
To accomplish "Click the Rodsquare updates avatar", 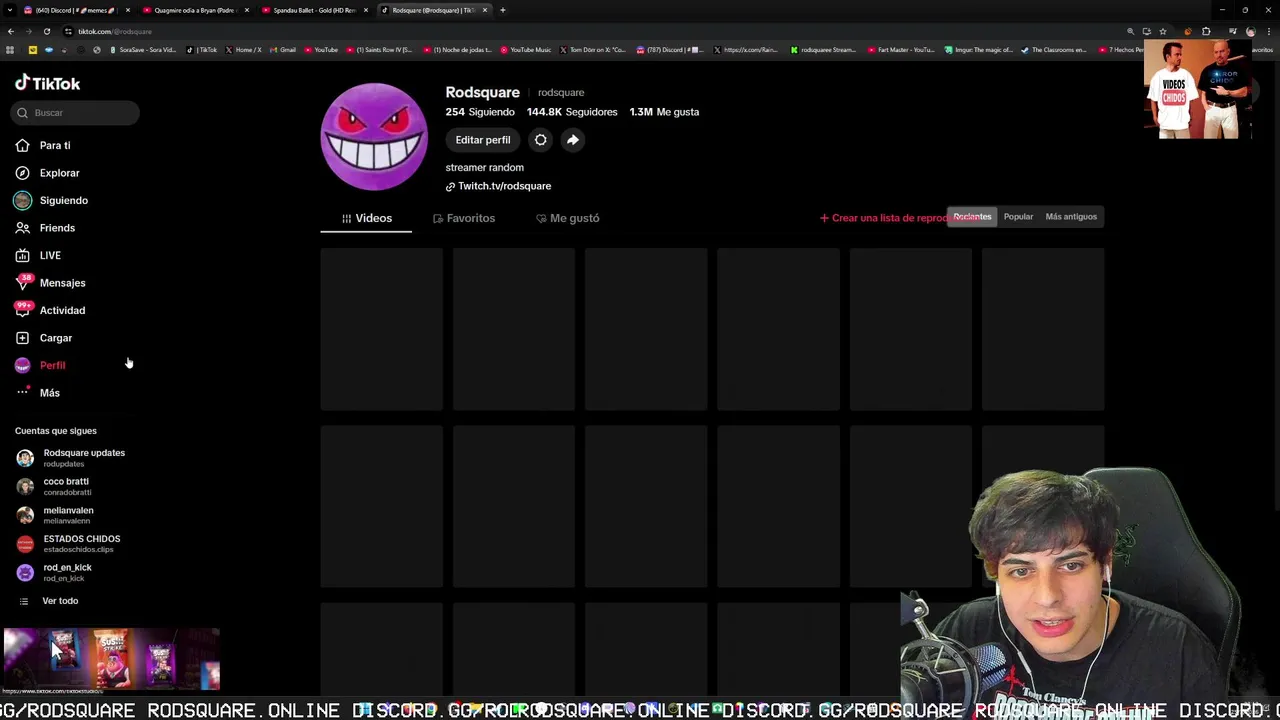I will pos(25,458).
